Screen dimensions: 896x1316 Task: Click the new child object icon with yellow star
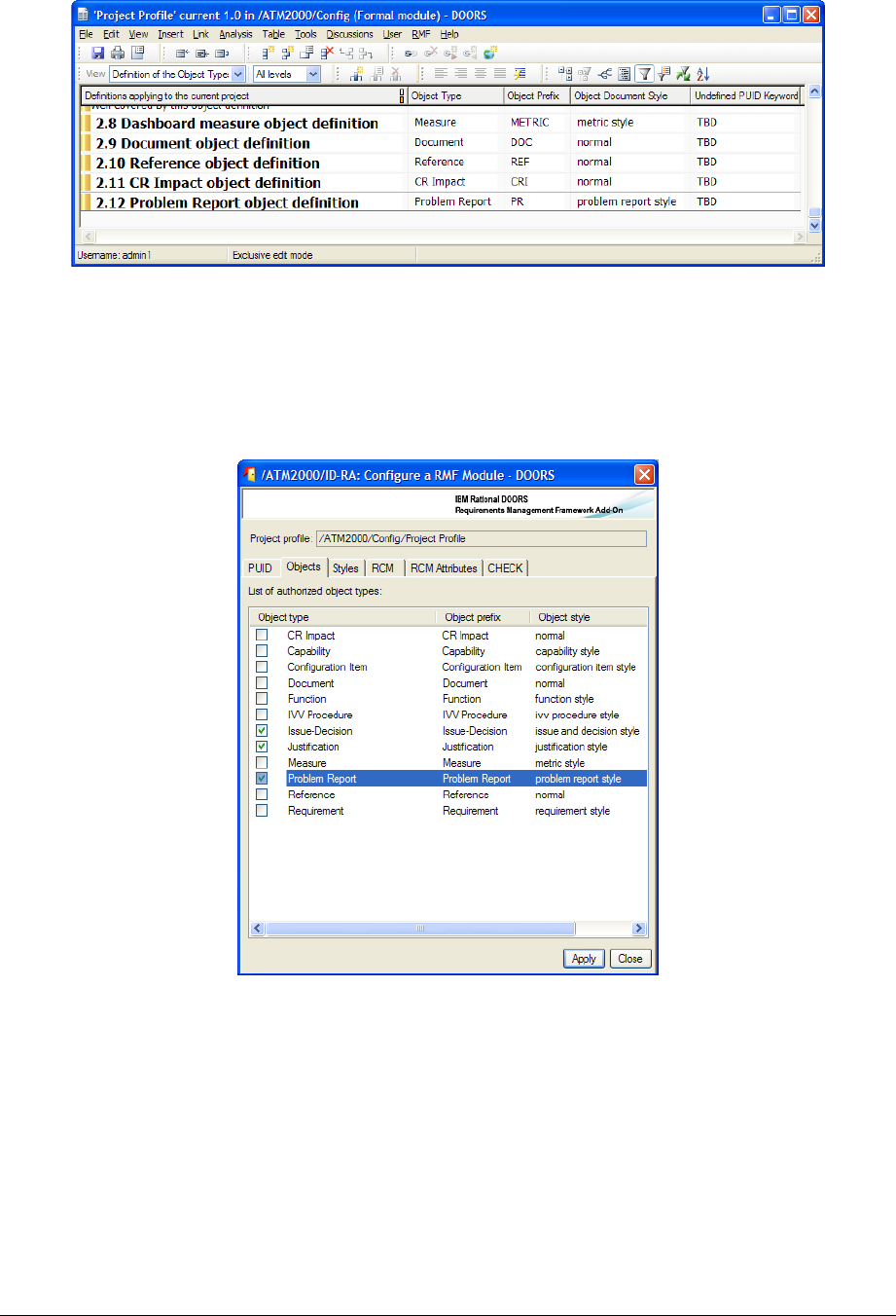[288, 53]
